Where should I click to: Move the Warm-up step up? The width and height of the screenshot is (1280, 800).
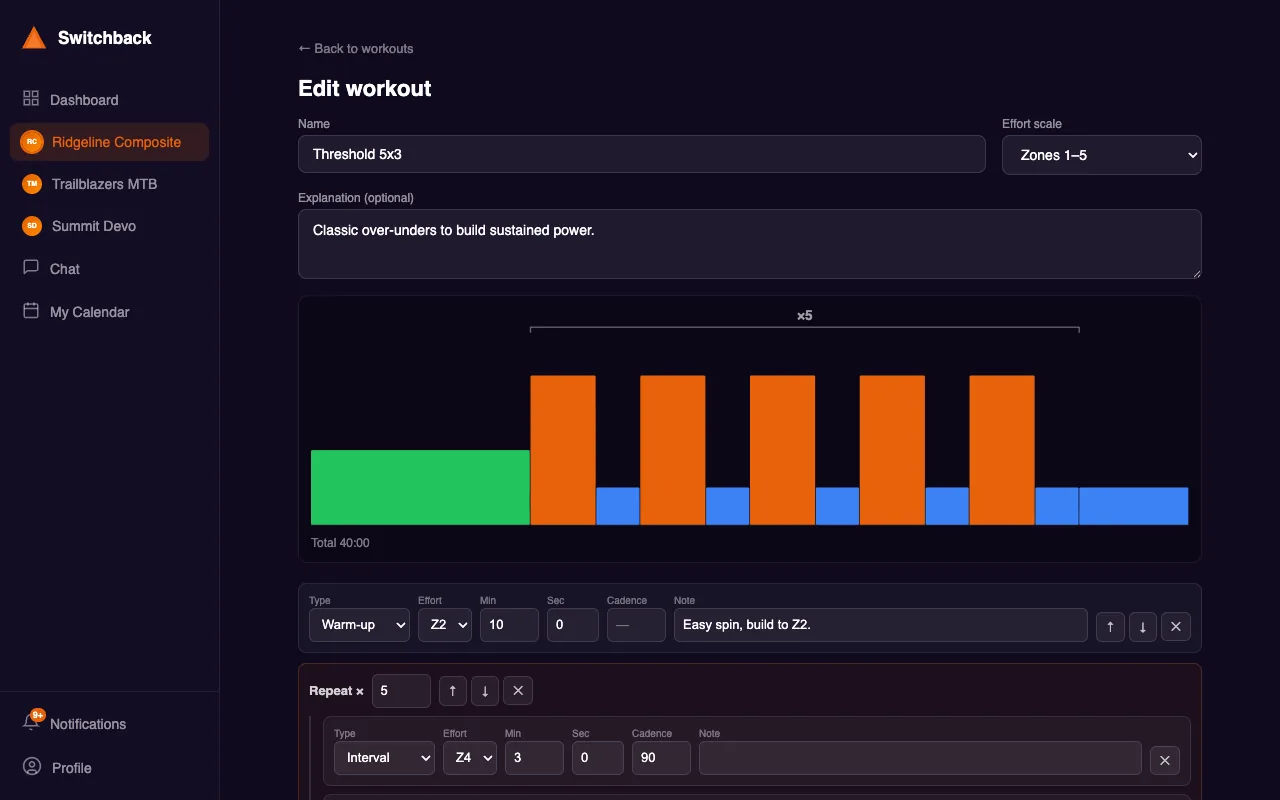(1110, 627)
